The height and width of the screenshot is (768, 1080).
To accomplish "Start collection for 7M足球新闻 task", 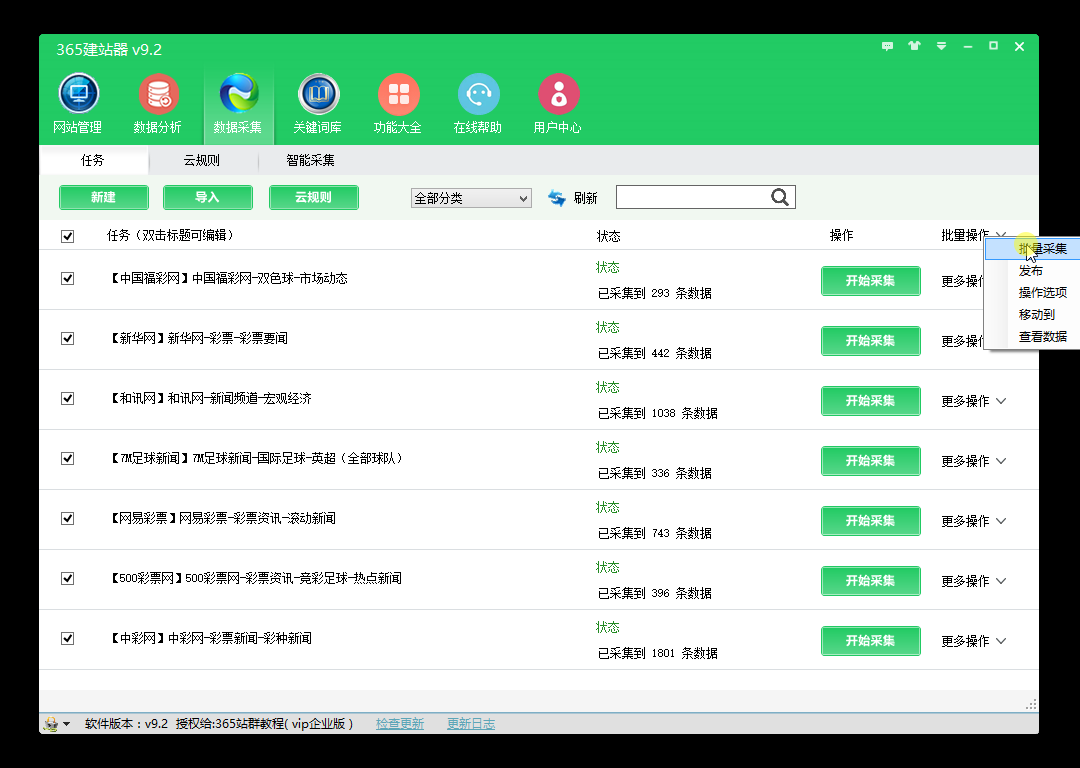I will pyautogui.click(x=871, y=461).
